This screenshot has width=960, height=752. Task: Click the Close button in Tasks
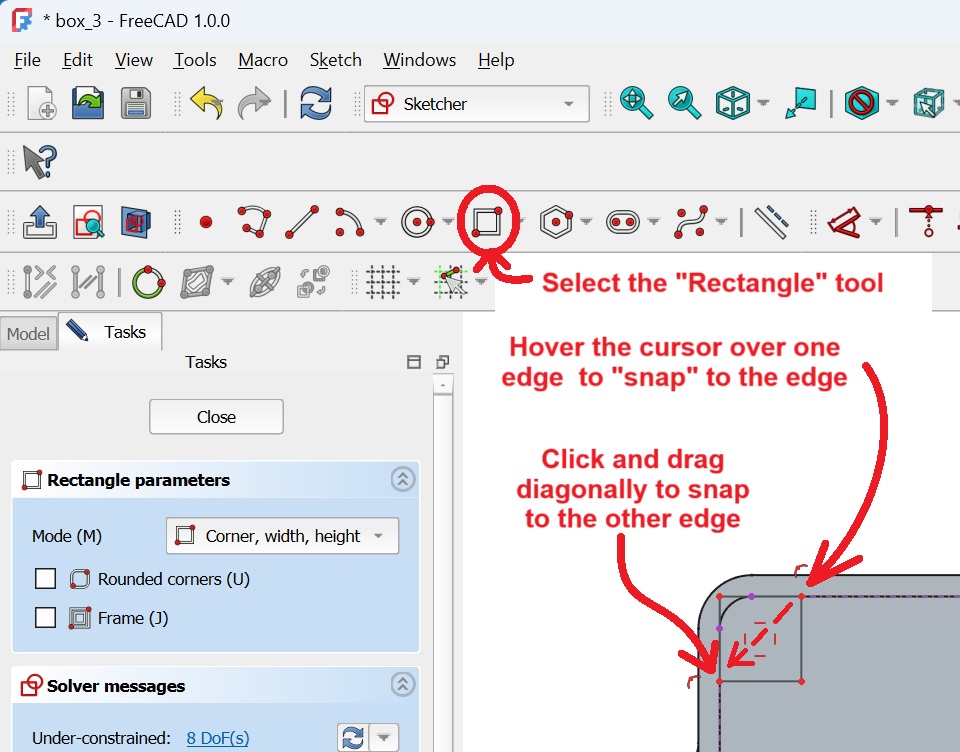(x=216, y=417)
